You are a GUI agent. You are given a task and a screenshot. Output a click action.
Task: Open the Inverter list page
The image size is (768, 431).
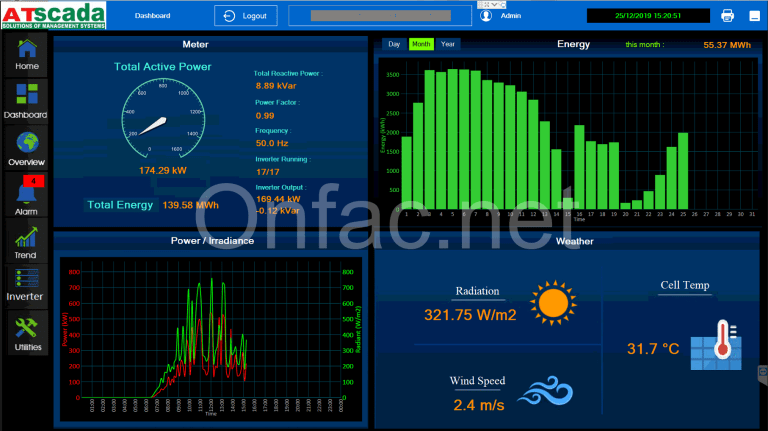point(27,284)
